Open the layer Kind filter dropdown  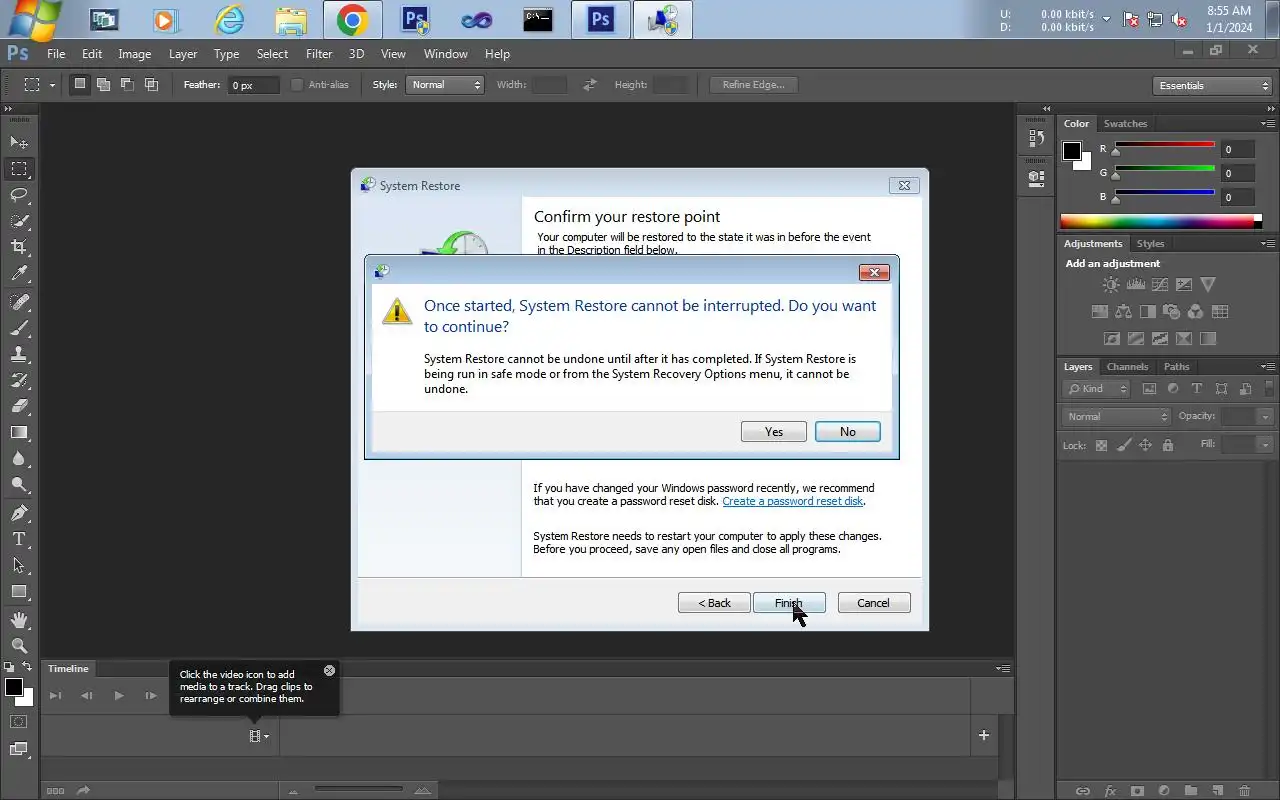(1097, 389)
